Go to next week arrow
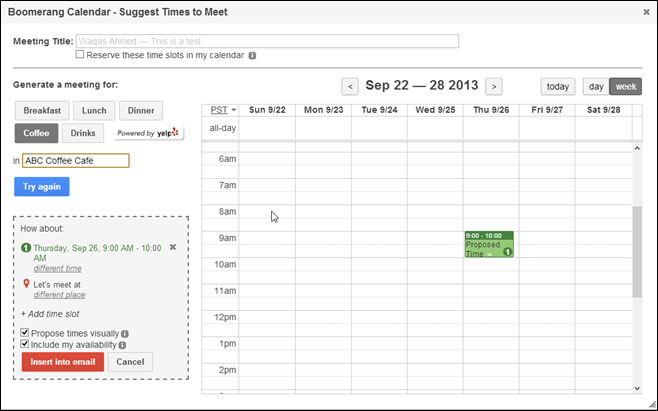Image resolution: width=658 pixels, height=411 pixels. 494,86
